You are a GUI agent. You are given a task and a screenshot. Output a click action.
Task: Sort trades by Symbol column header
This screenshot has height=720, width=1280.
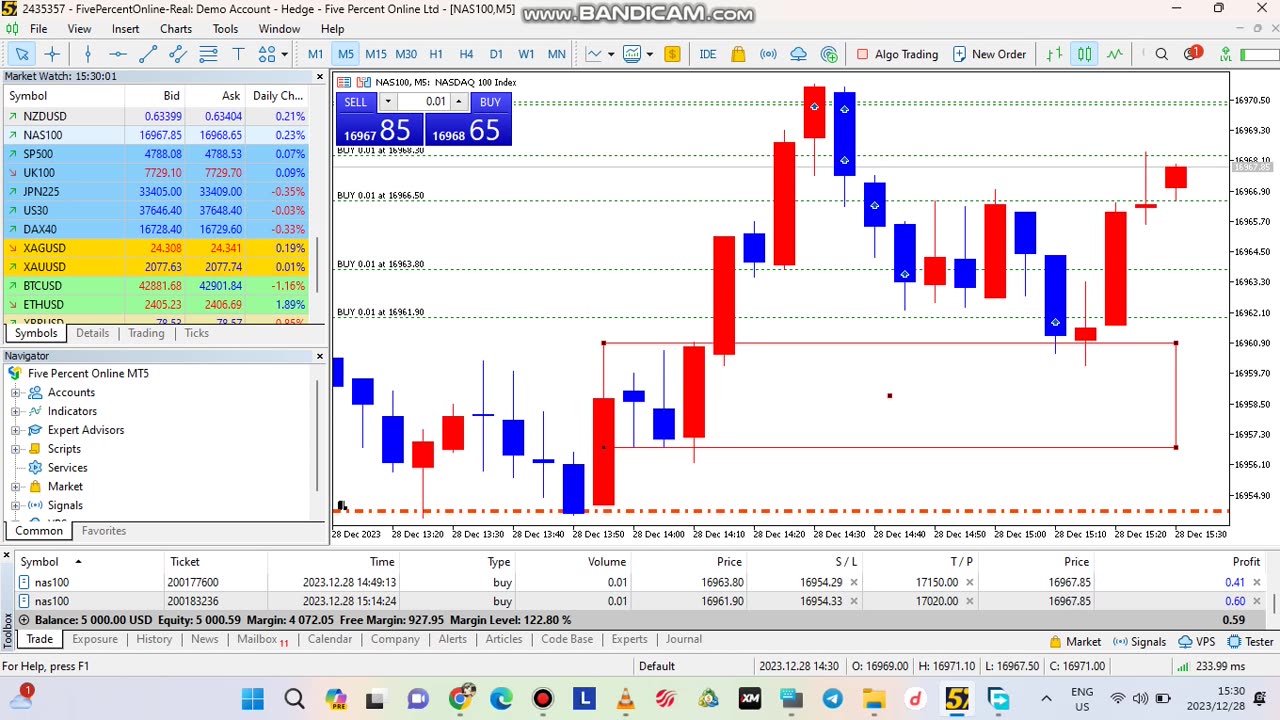40,562
